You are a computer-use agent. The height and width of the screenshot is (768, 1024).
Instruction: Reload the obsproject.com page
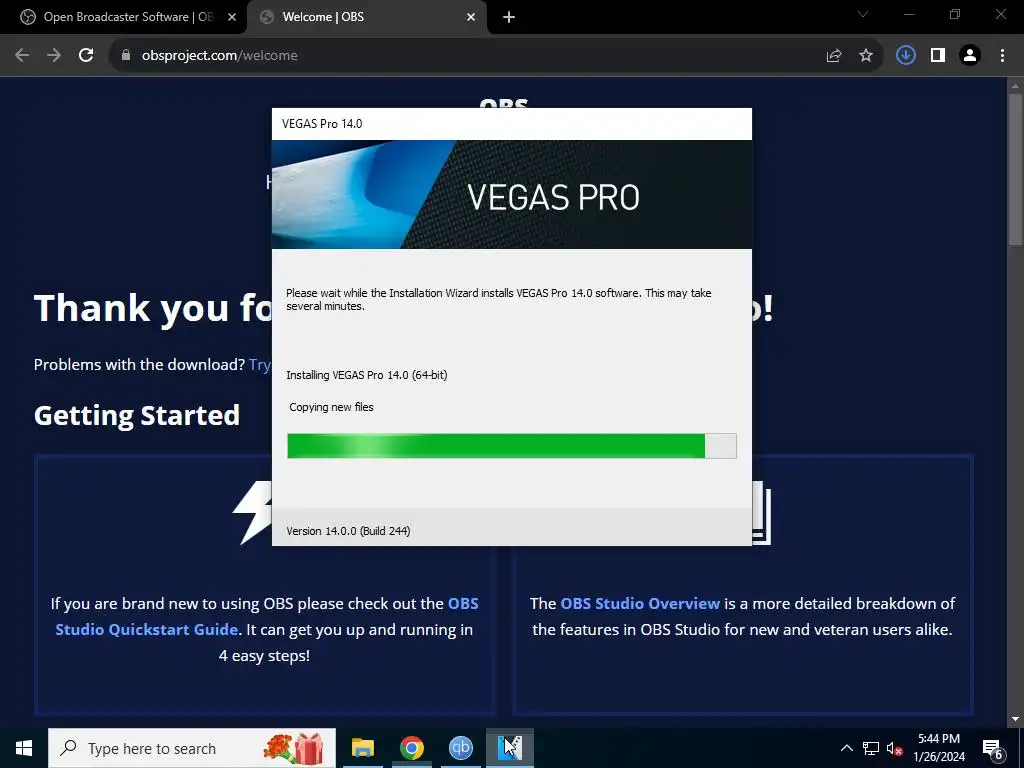point(86,56)
